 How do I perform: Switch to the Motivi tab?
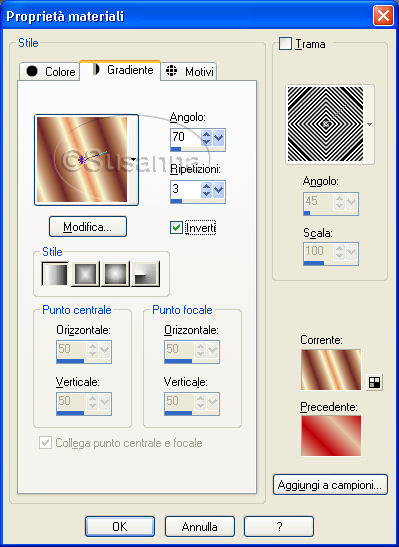point(189,71)
